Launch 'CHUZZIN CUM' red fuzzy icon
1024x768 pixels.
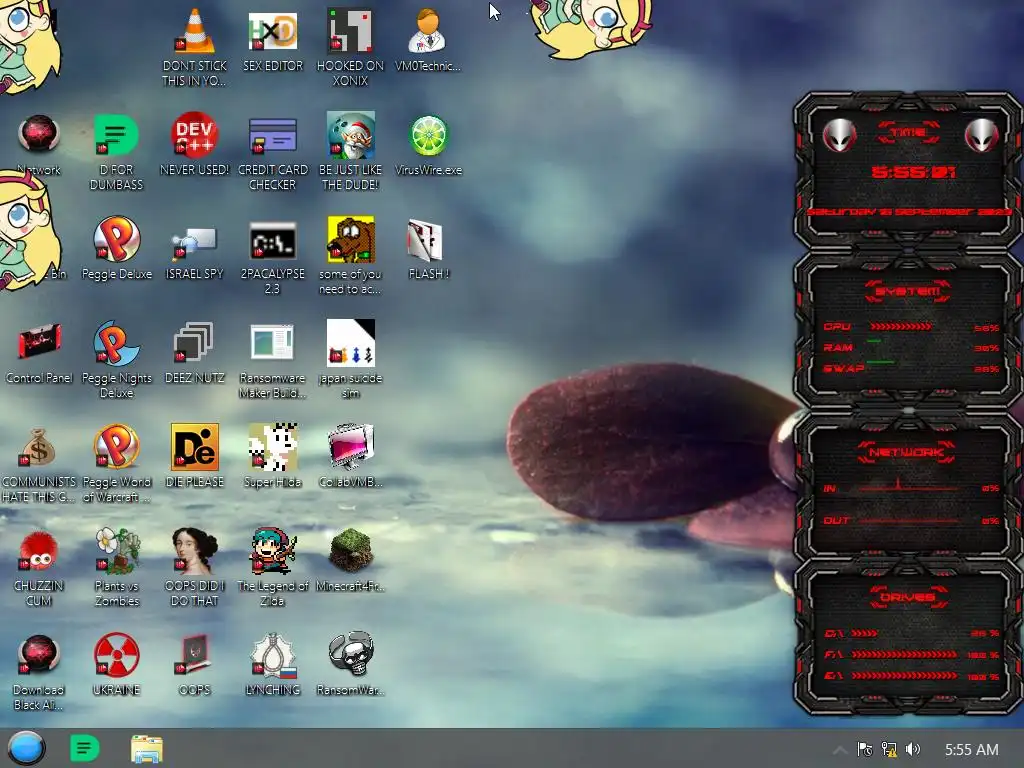(x=39, y=551)
